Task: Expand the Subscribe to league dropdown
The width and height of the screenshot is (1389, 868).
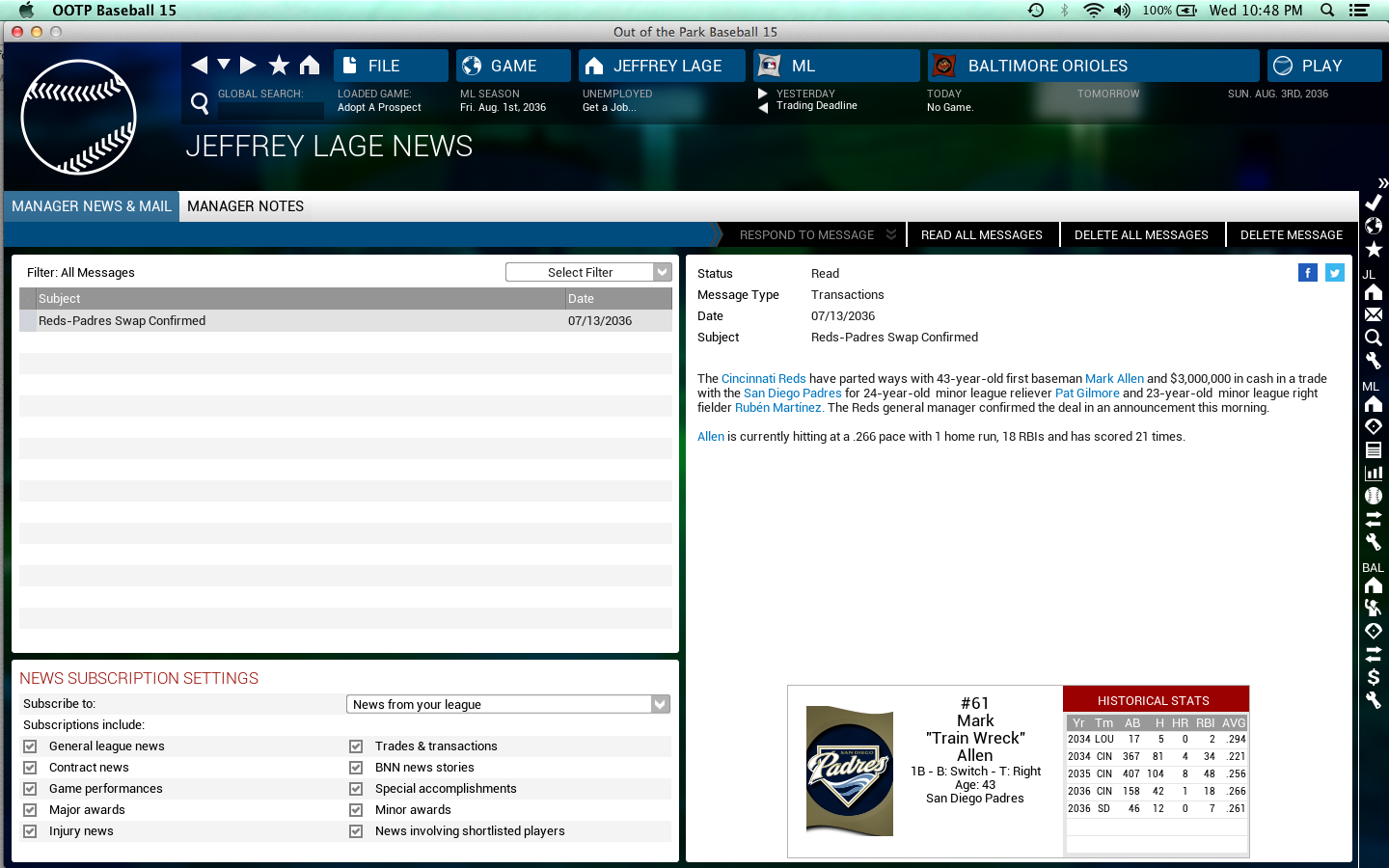Action: pos(507,705)
